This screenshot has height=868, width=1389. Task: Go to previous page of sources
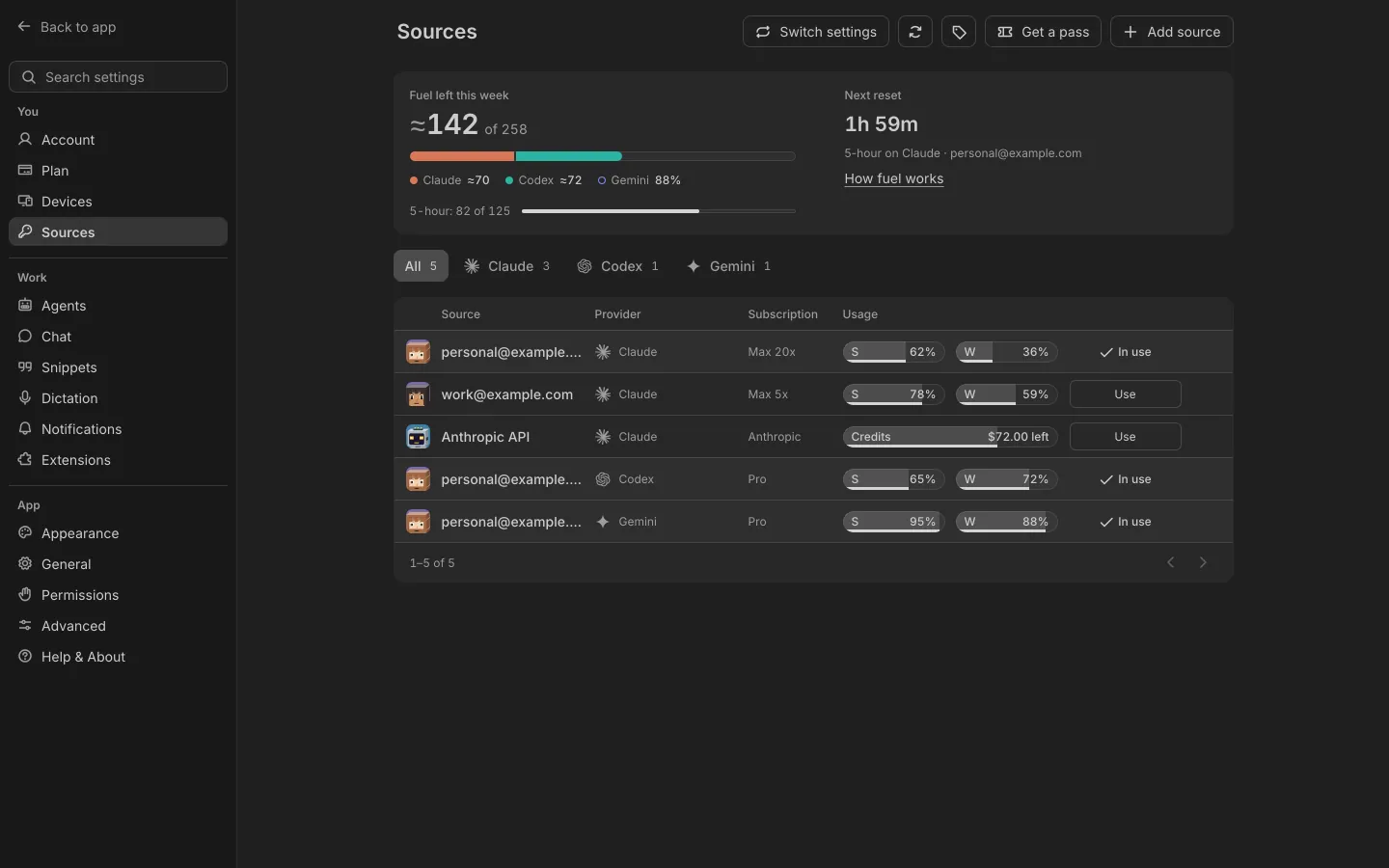pyautogui.click(x=1171, y=562)
